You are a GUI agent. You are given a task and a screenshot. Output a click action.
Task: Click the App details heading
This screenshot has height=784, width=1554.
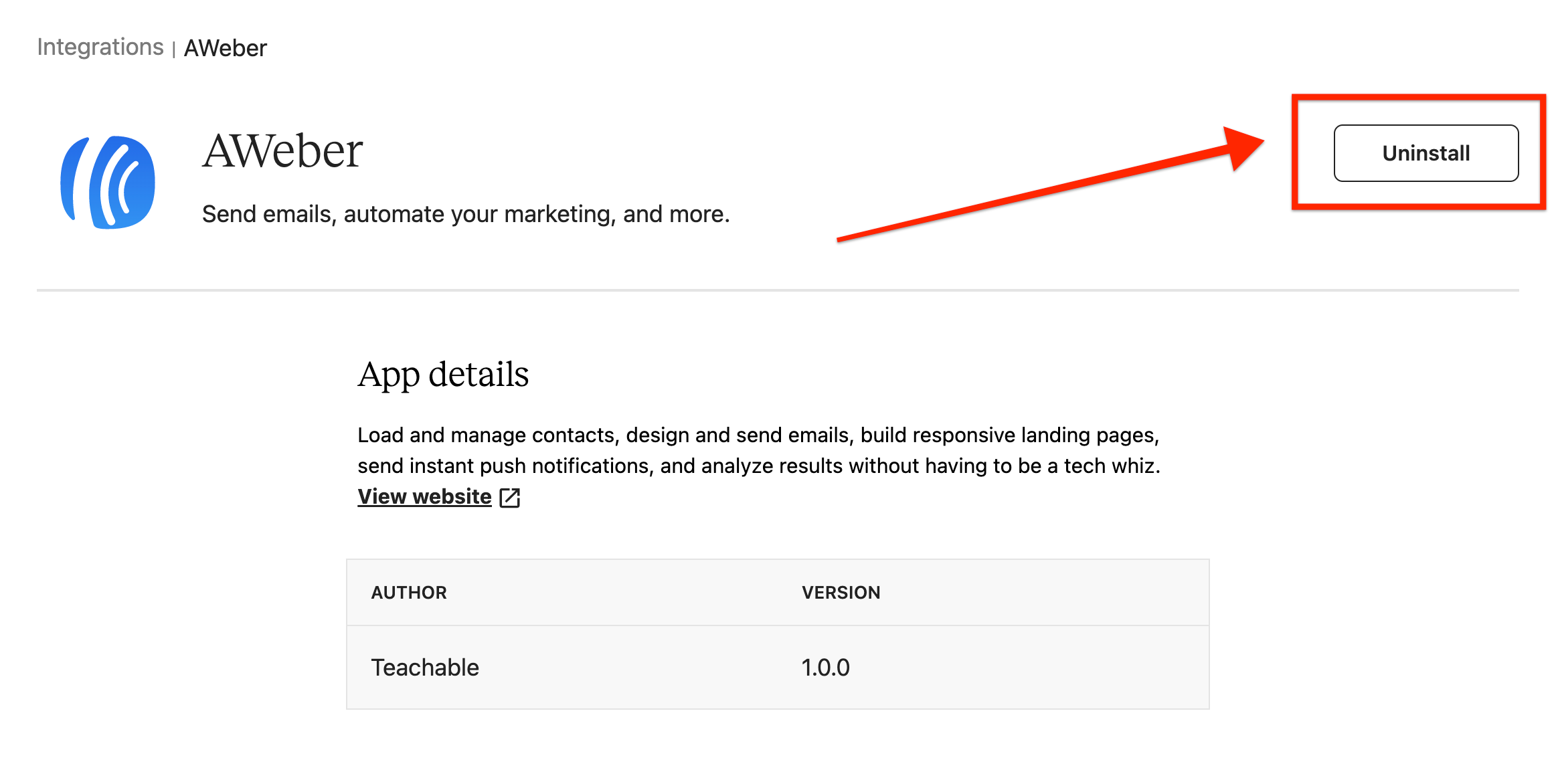[443, 375]
